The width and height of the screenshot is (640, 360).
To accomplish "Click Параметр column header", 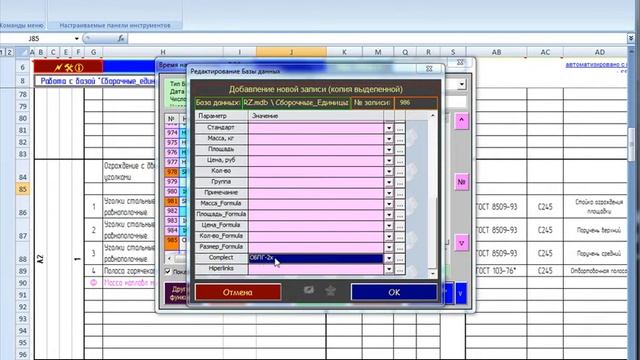I will click(x=221, y=116).
